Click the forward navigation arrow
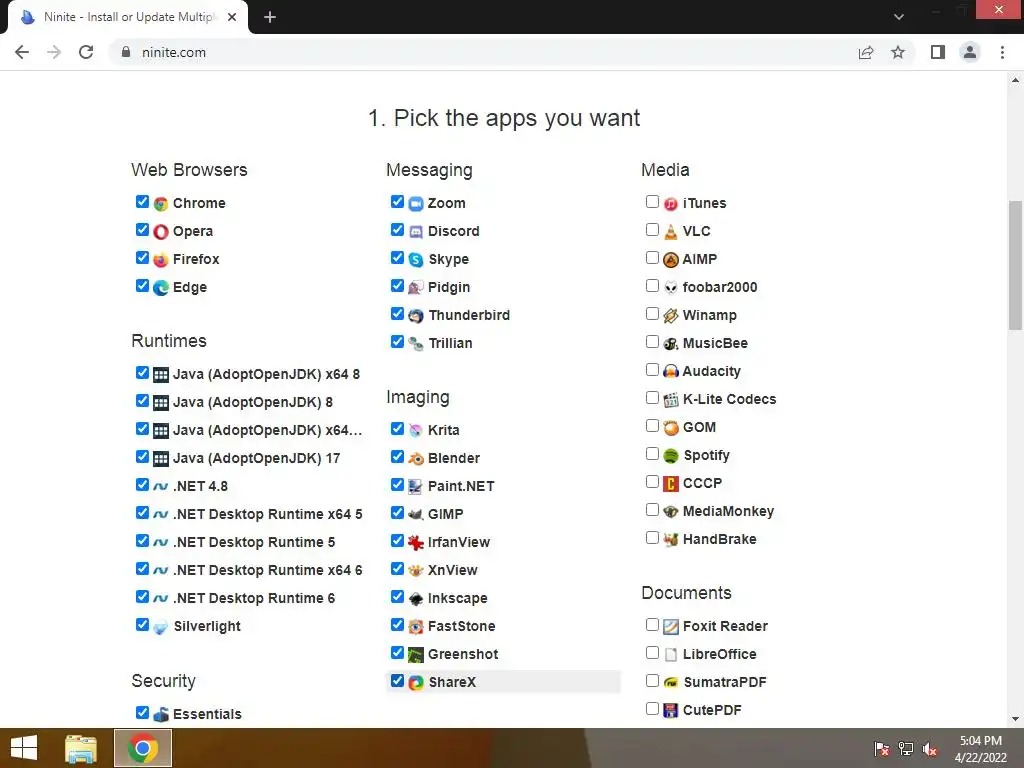Screen dimensions: 1024x768 pos(54,52)
